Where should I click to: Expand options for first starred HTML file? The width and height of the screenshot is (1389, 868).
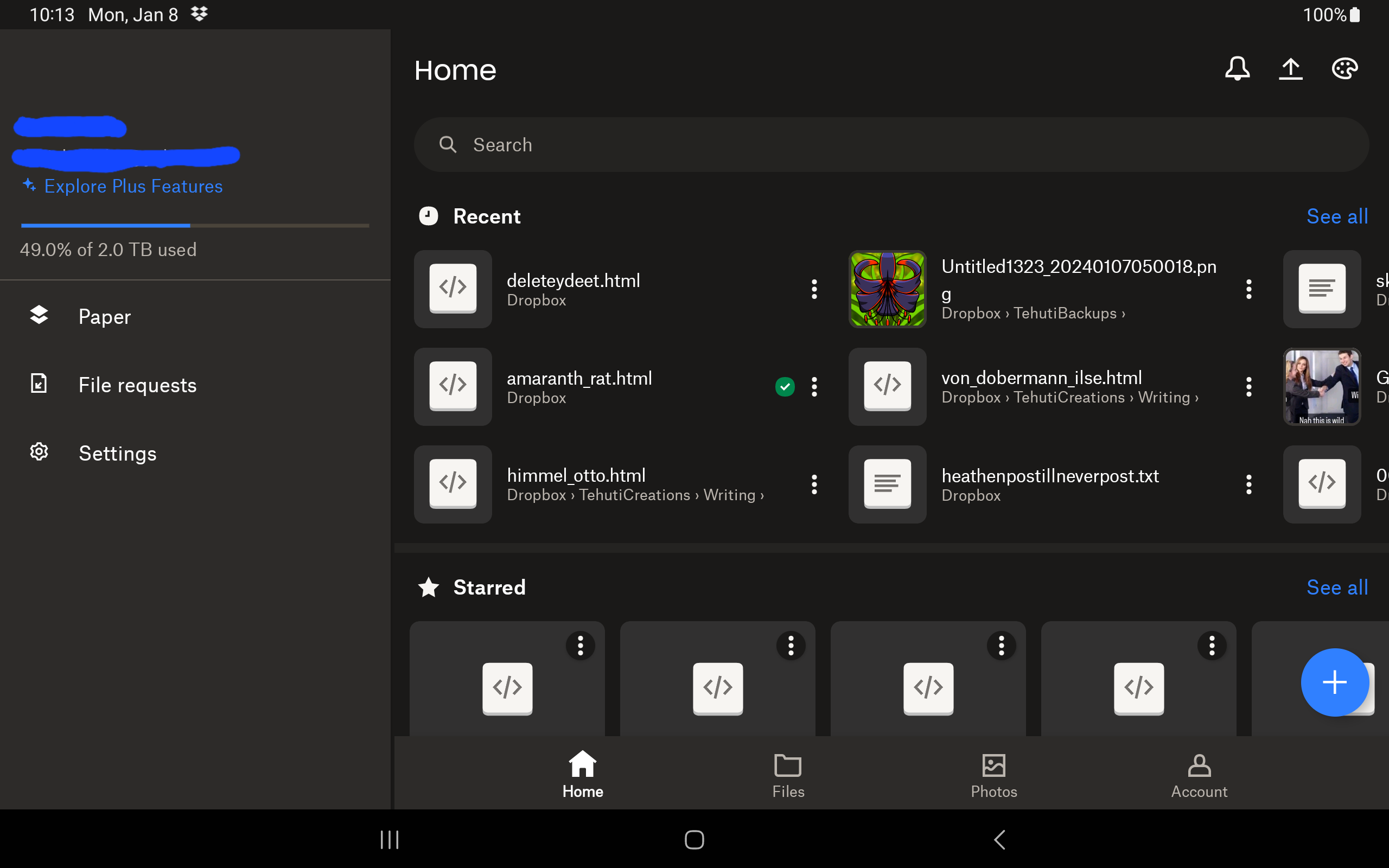coord(581,643)
